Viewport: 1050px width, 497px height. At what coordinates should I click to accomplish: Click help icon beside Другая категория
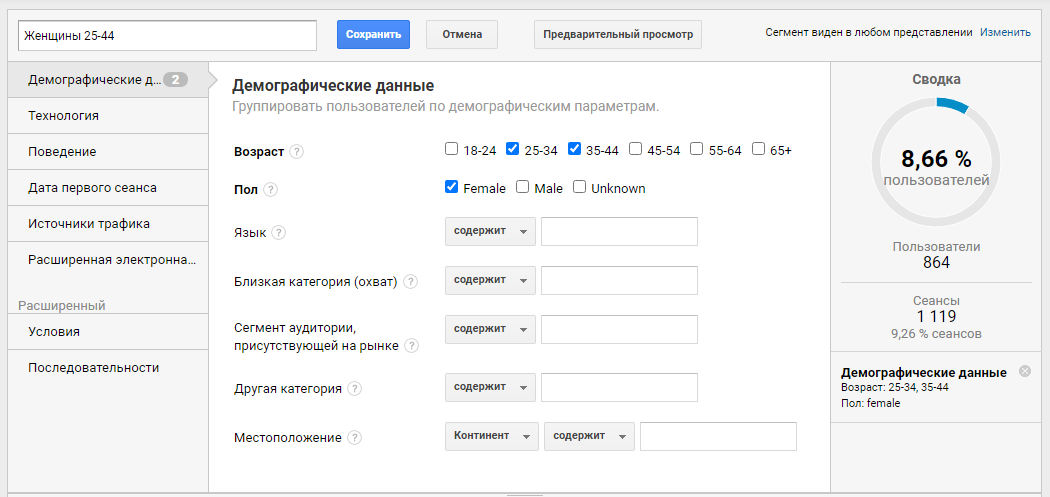tap(355, 388)
